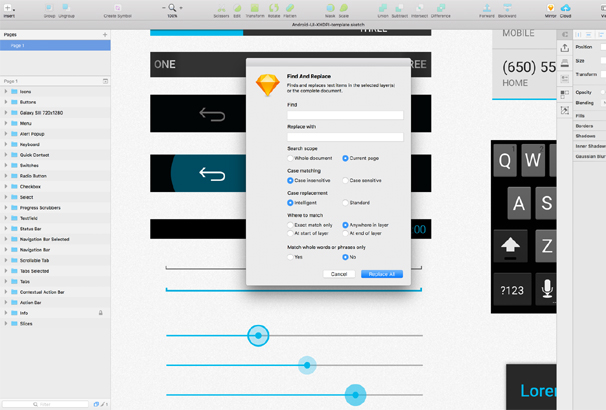Viewport: 606px width, 410px height.
Task: Click the Mask toolbar icon
Action: coord(328,9)
